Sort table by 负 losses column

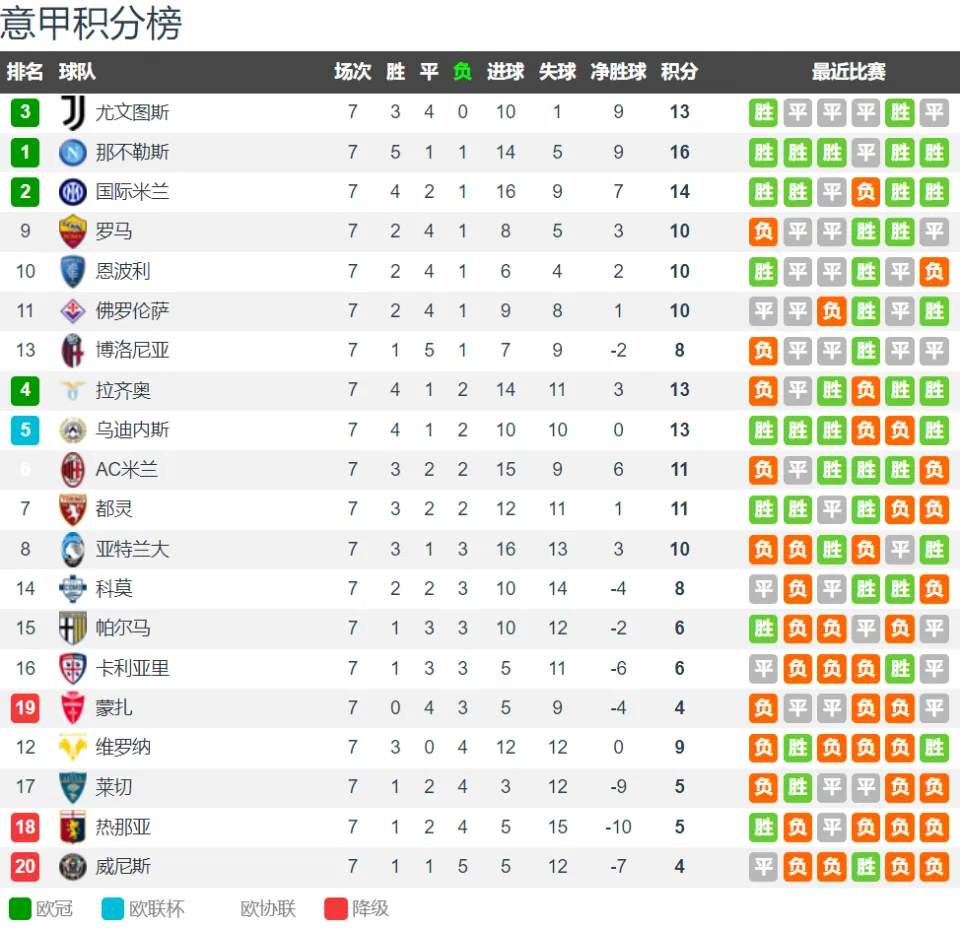pos(462,72)
